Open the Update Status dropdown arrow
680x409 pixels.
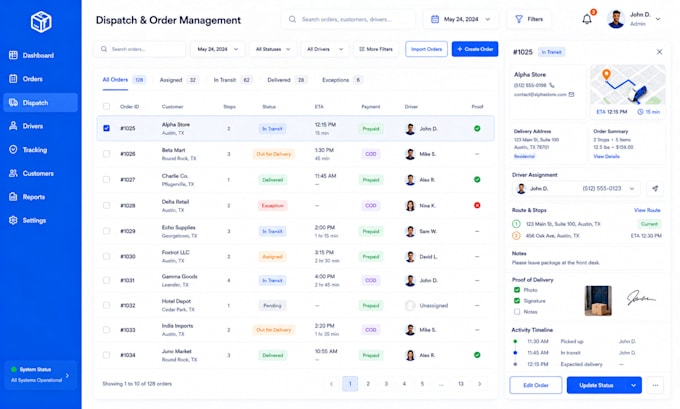pos(633,385)
